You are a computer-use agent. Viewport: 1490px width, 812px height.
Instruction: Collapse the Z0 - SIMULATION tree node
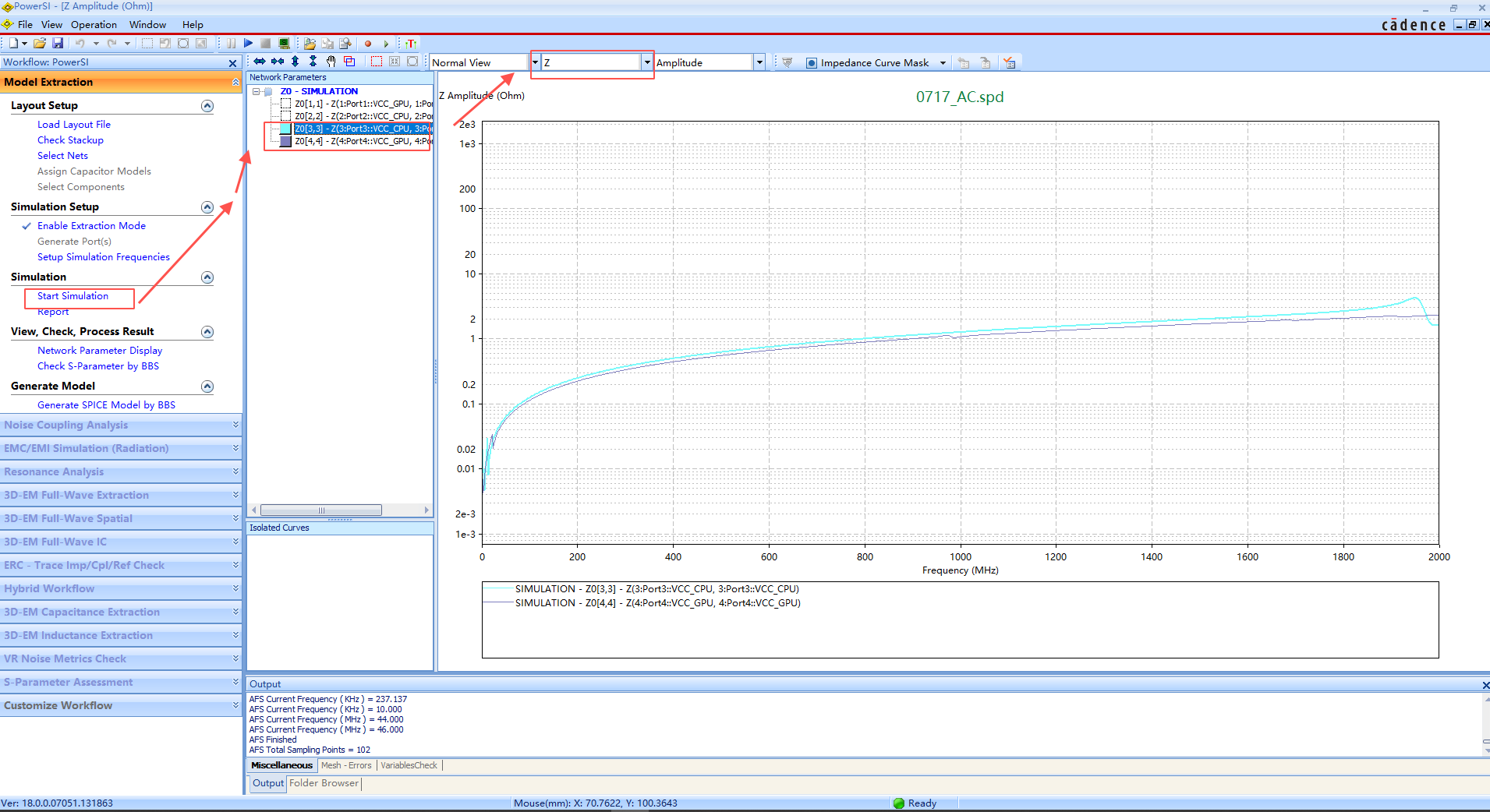(x=256, y=91)
